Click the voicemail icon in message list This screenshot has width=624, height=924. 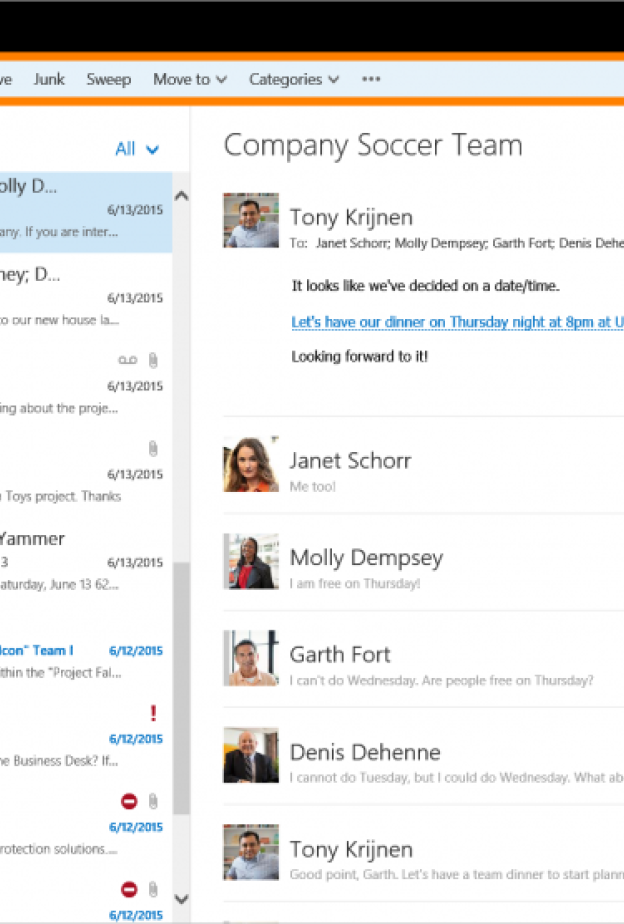pyautogui.click(x=128, y=360)
